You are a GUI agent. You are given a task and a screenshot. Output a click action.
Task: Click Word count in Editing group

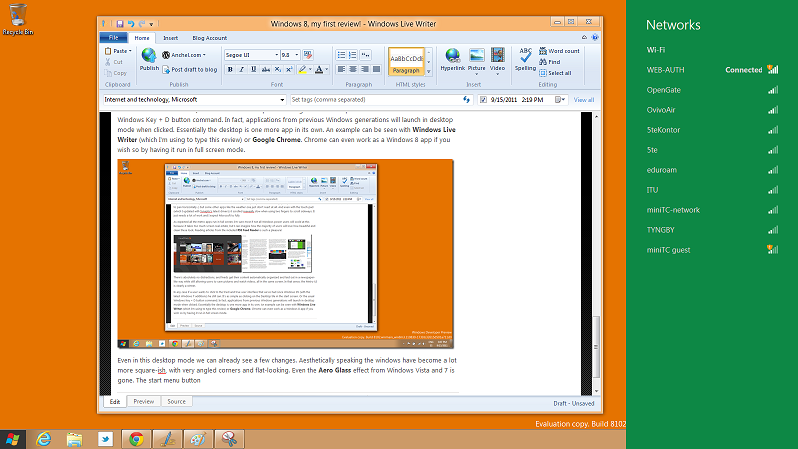coord(559,51)
